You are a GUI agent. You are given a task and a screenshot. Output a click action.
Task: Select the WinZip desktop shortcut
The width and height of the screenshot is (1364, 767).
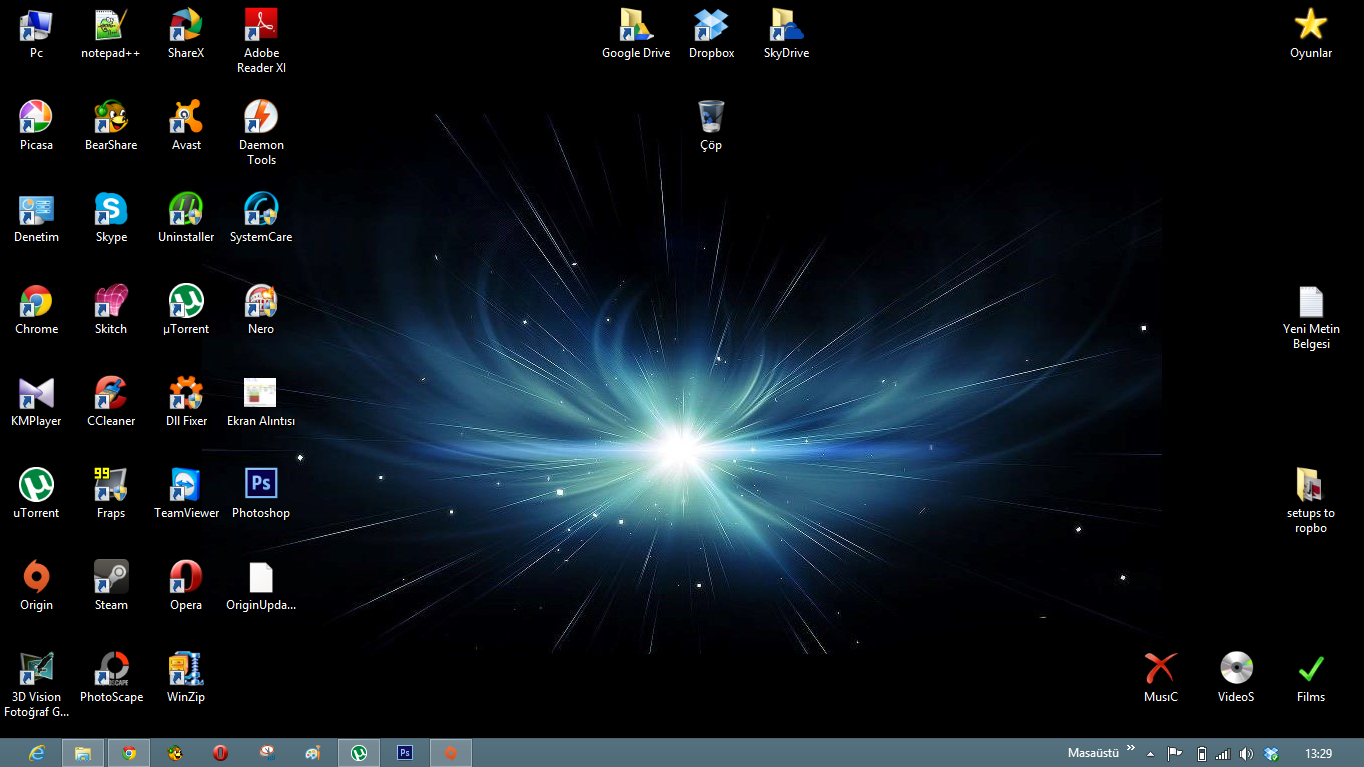[x=186, y=677]
